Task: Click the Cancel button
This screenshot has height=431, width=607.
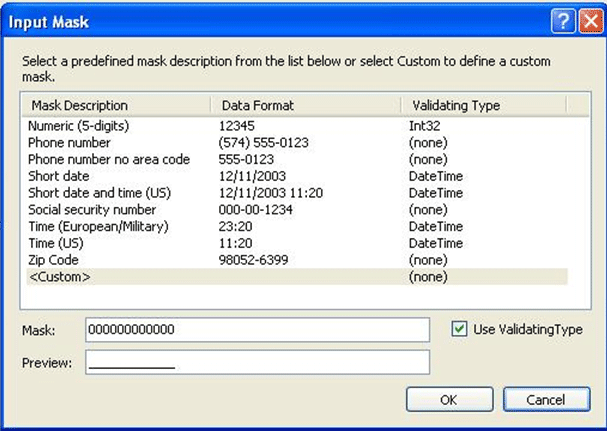Action: (x=547, y=399)
